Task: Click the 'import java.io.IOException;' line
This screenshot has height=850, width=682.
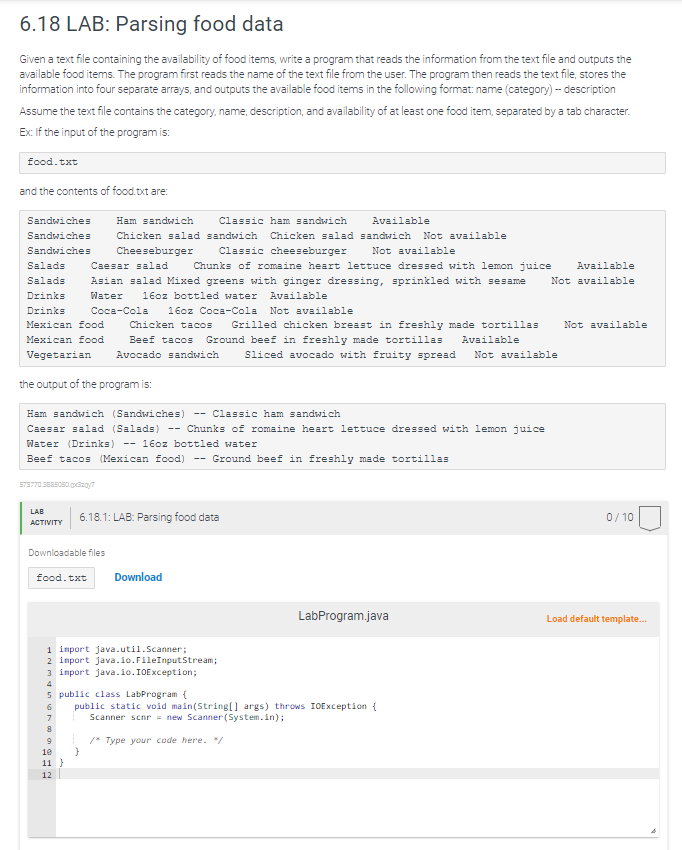Action: tap(128, 672)
